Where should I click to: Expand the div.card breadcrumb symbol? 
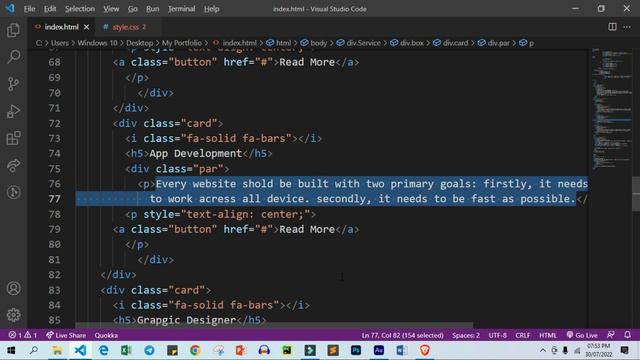click(451, 43)
